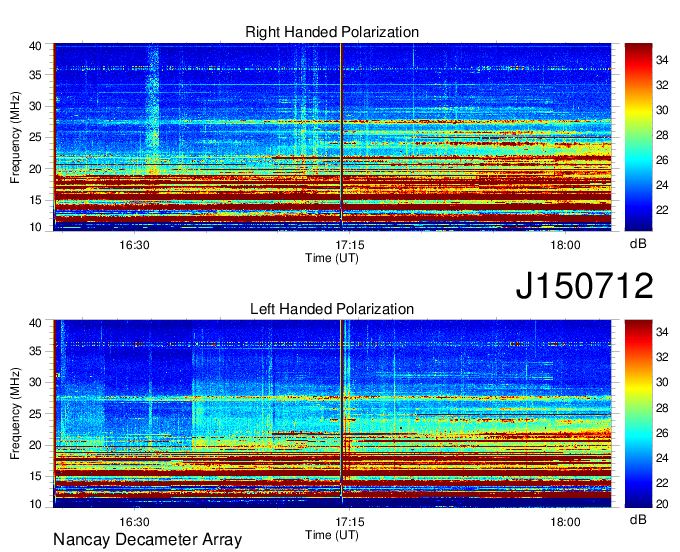Screen dimensions: 680x552
Task: Click the faint vertical burst after 16:30 in the top spectrogram
Action: tap(153, 108)
